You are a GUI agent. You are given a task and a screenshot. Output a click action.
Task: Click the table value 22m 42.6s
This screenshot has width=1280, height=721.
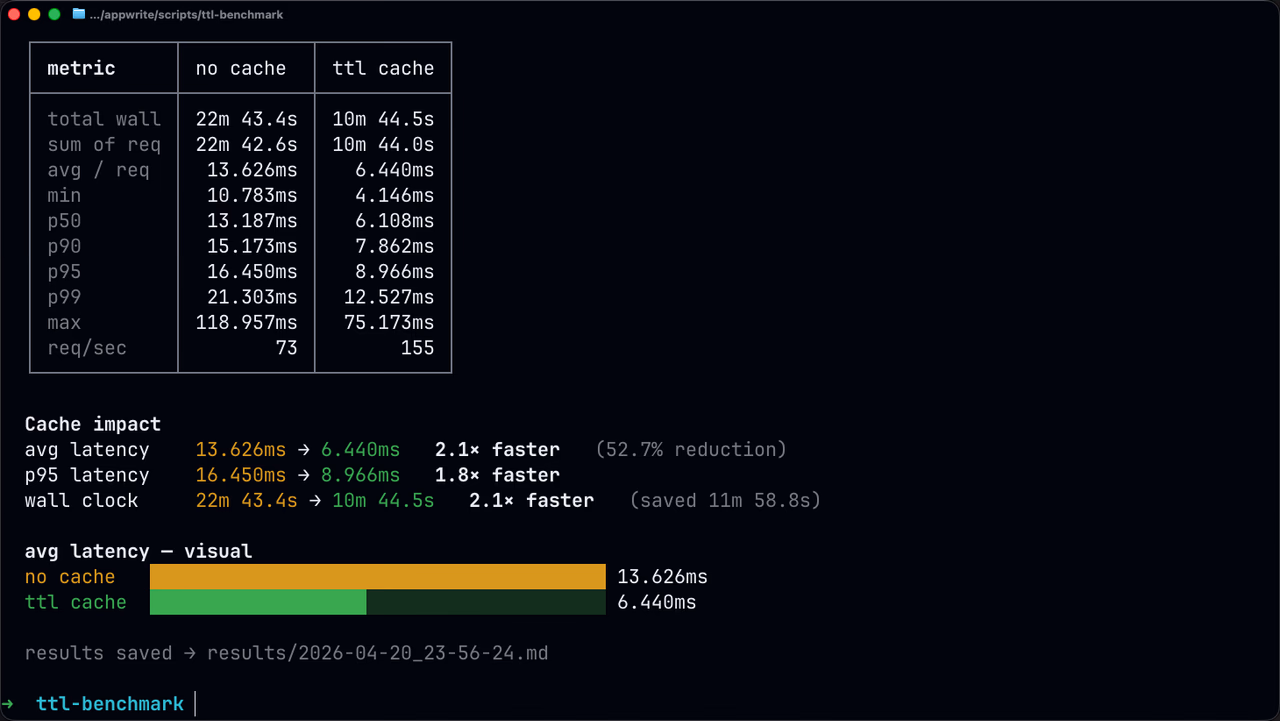247,145
